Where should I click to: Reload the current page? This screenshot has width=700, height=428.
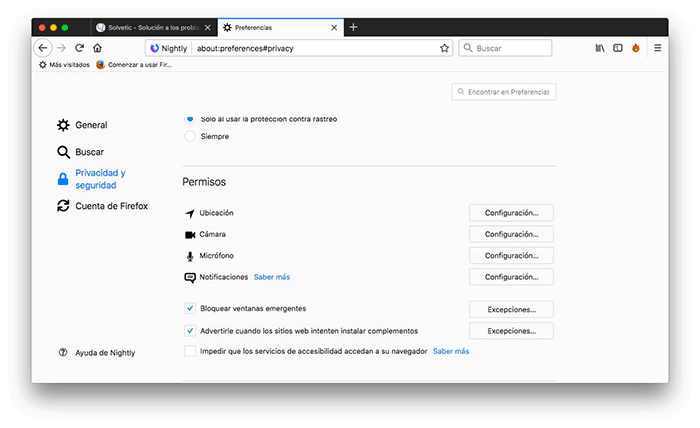tap(79, 48)
